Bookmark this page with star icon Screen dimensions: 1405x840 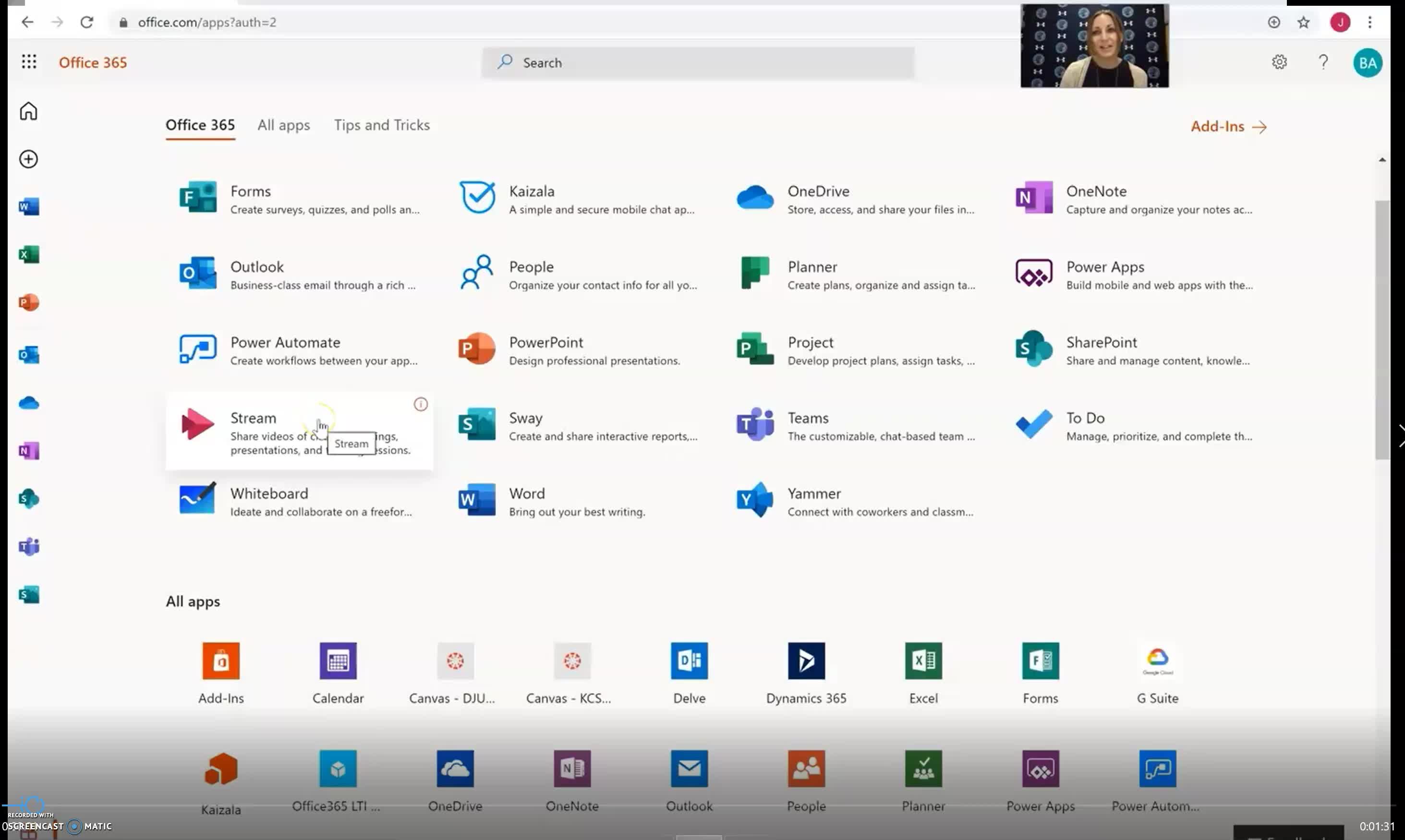click(1304, 22)
